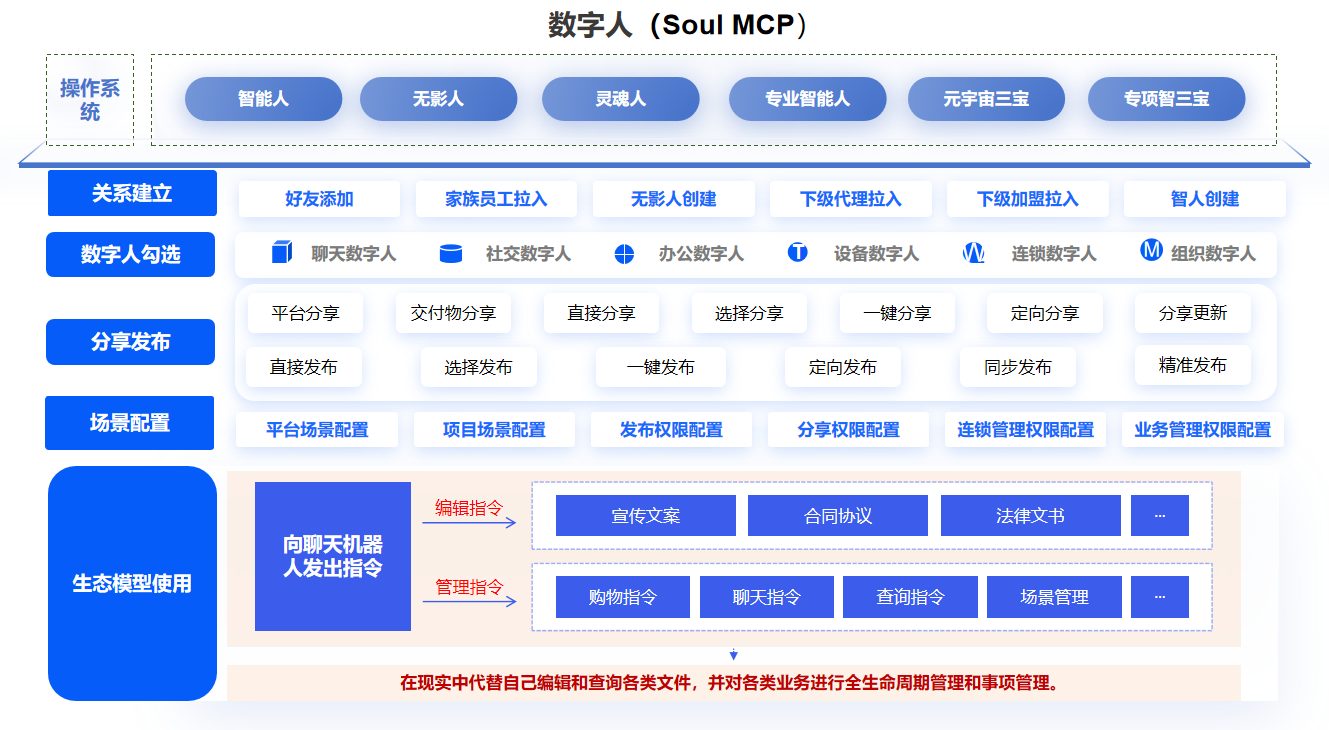
Task: Click the cube icon beside 聊天数字人
Action: 282,253
